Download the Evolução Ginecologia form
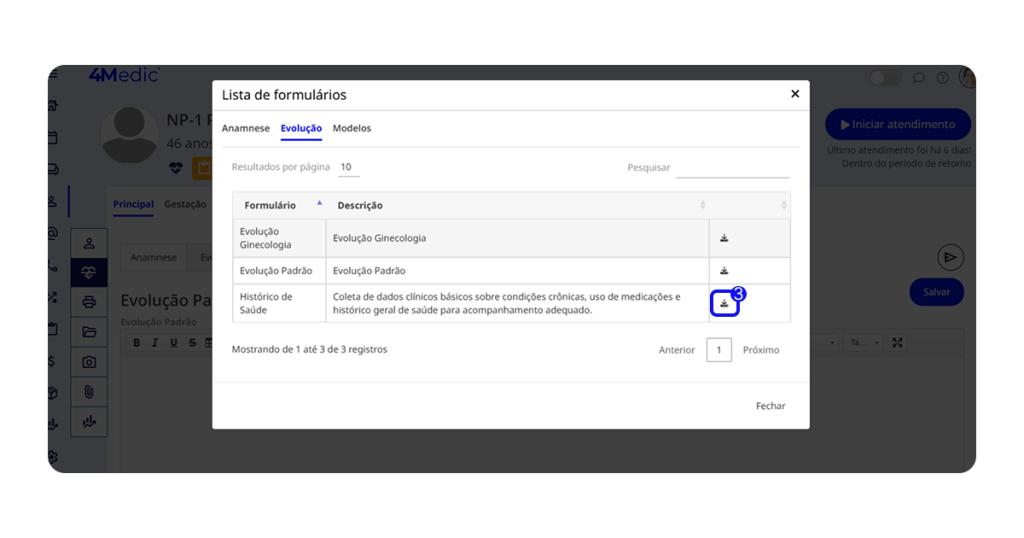The height and width of the screenshot is (538, 1024). coord(724,238)
